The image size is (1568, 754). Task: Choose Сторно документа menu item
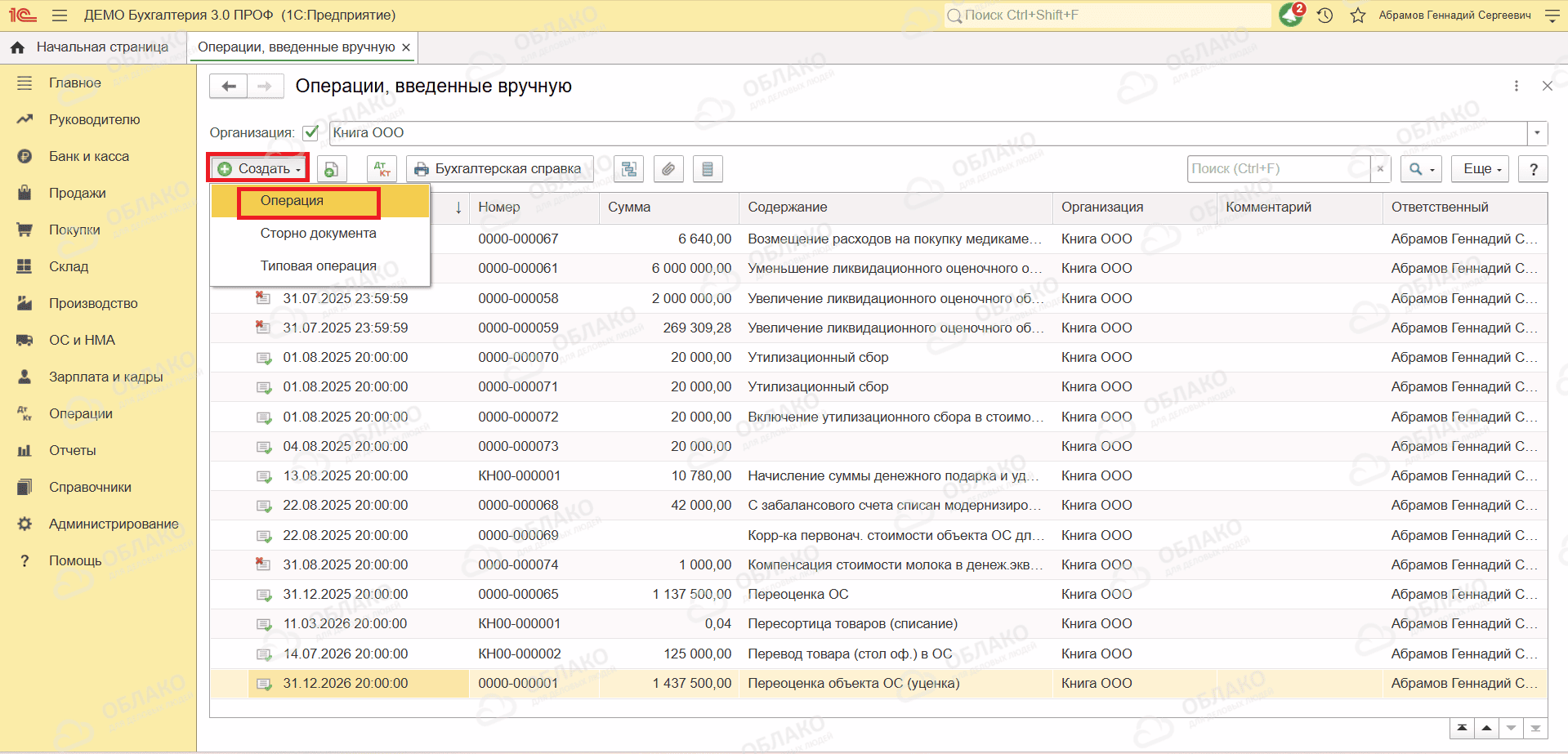pyautogui.click(x=319, y=234)
